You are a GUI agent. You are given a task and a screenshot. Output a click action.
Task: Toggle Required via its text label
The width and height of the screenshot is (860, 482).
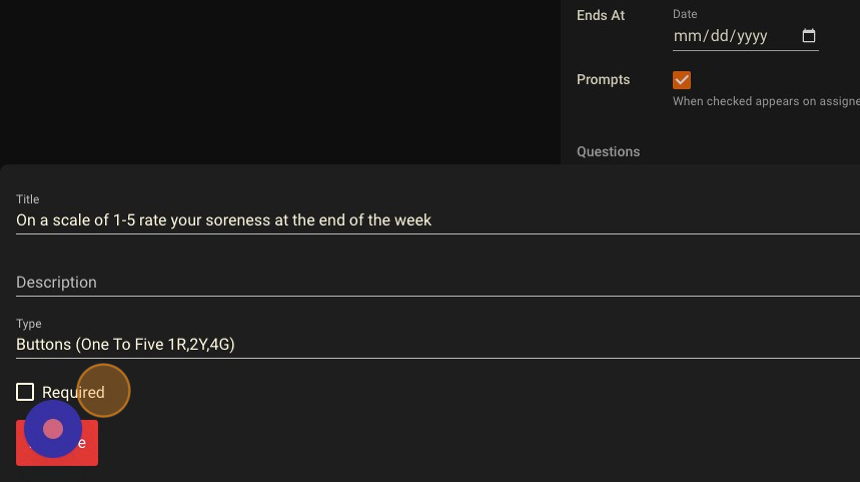click(x=73, y=393)
